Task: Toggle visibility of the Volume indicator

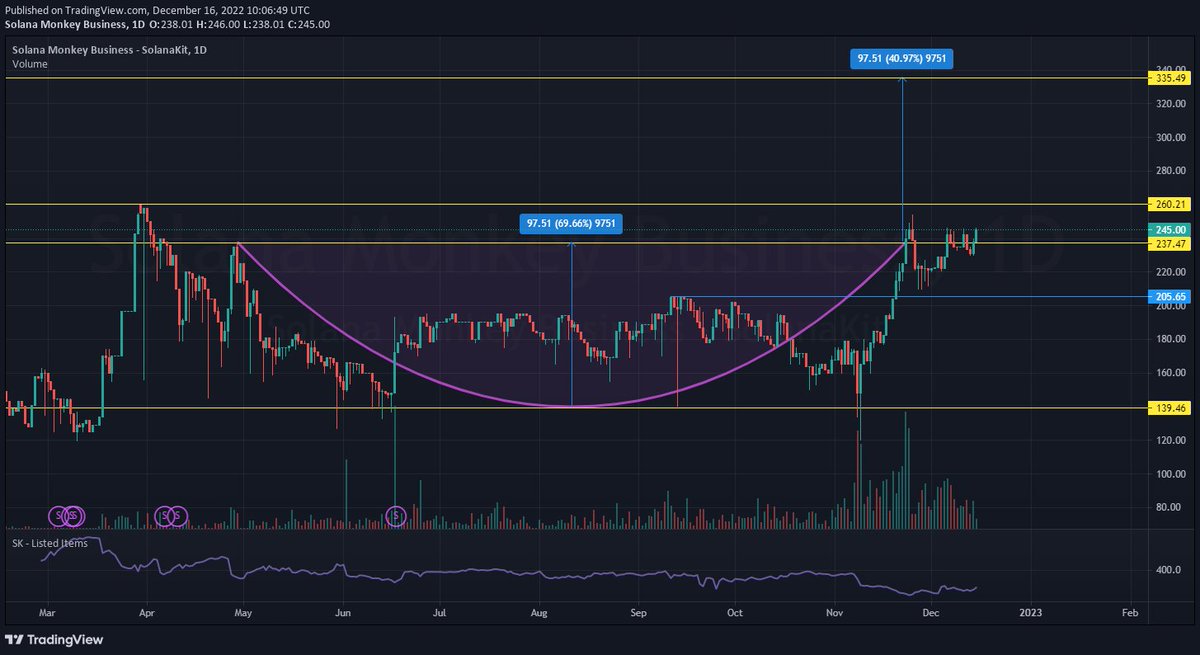Action: click(30, 63)
